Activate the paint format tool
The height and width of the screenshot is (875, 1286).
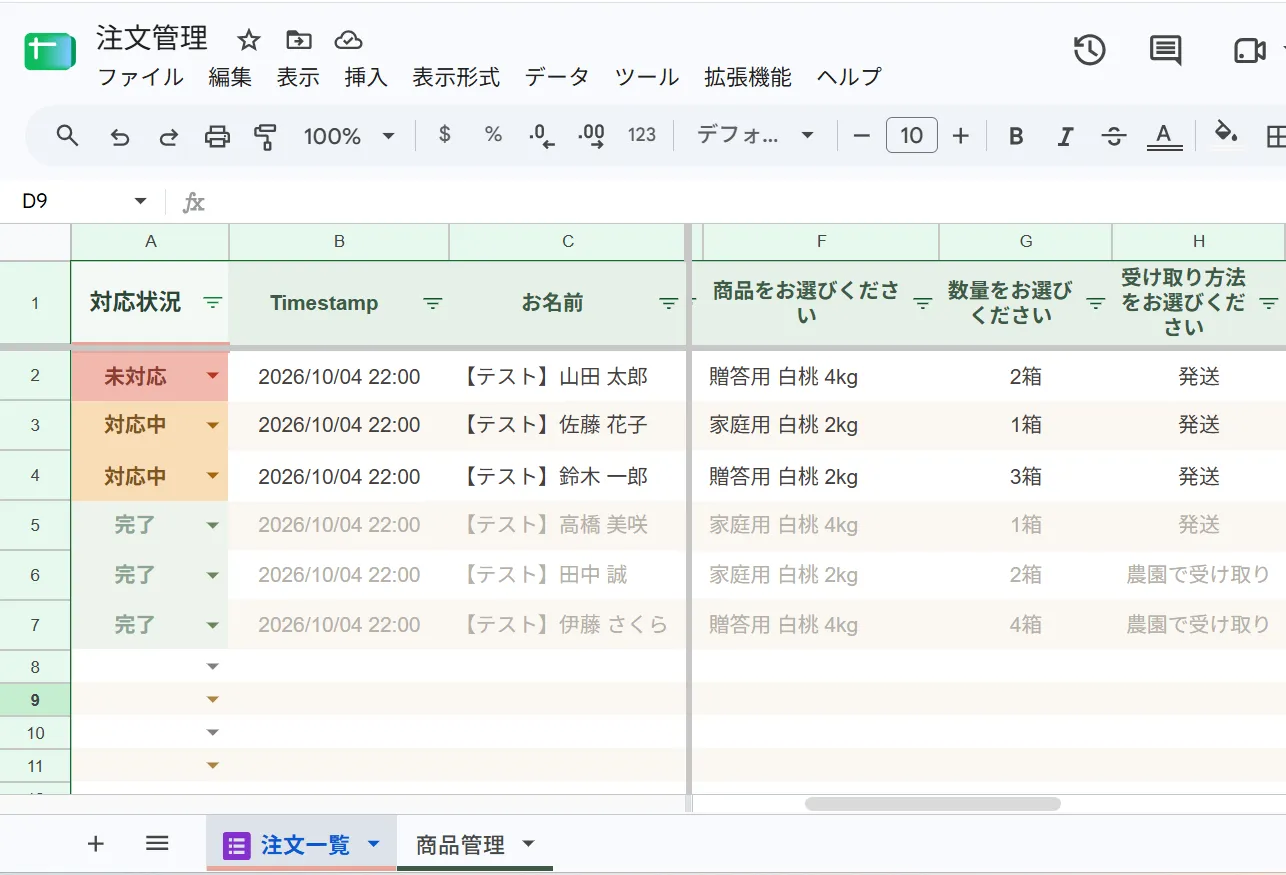click(265, 137)
